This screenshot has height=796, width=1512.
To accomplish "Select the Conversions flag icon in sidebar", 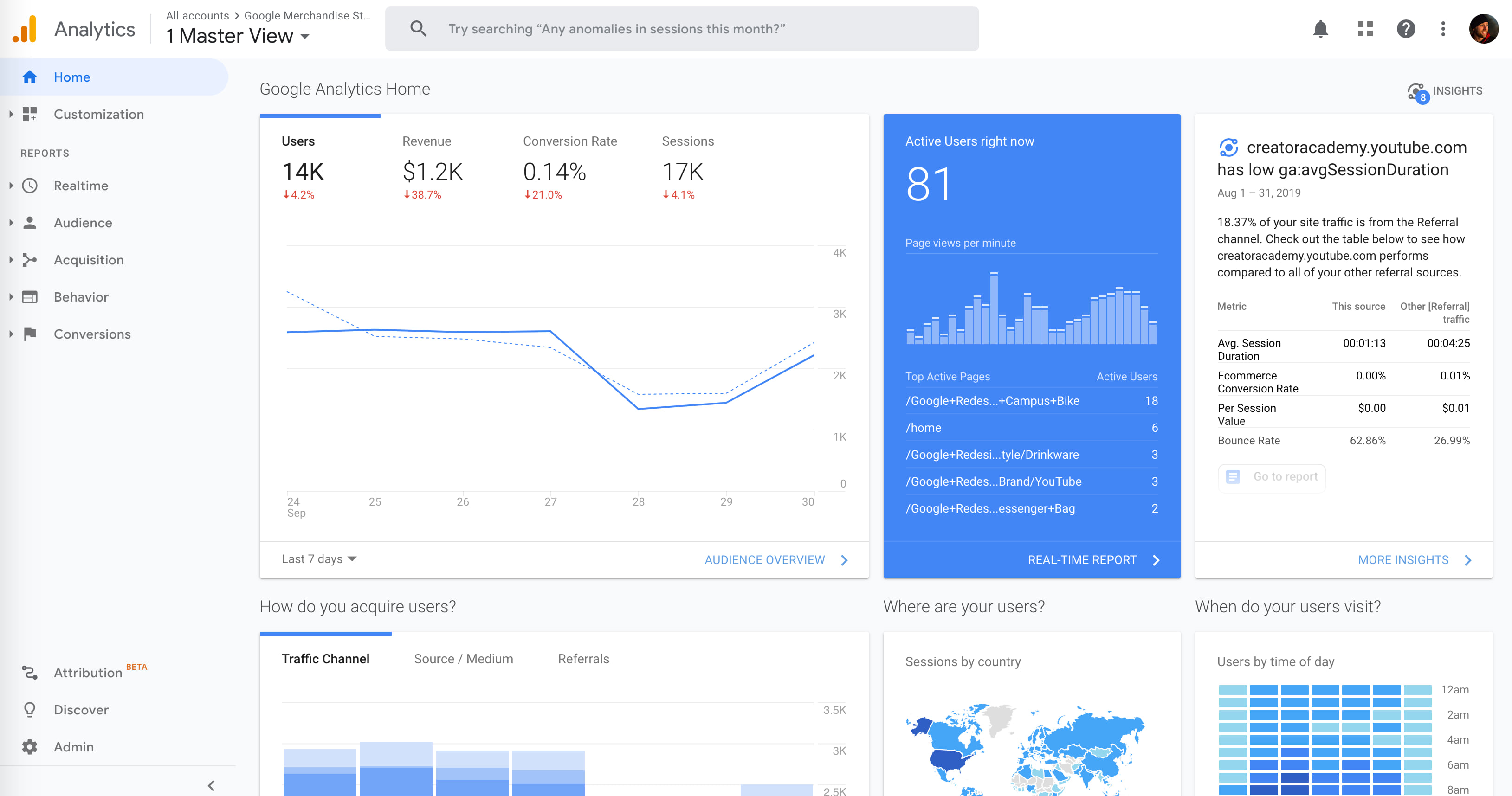I will point(30,333).
